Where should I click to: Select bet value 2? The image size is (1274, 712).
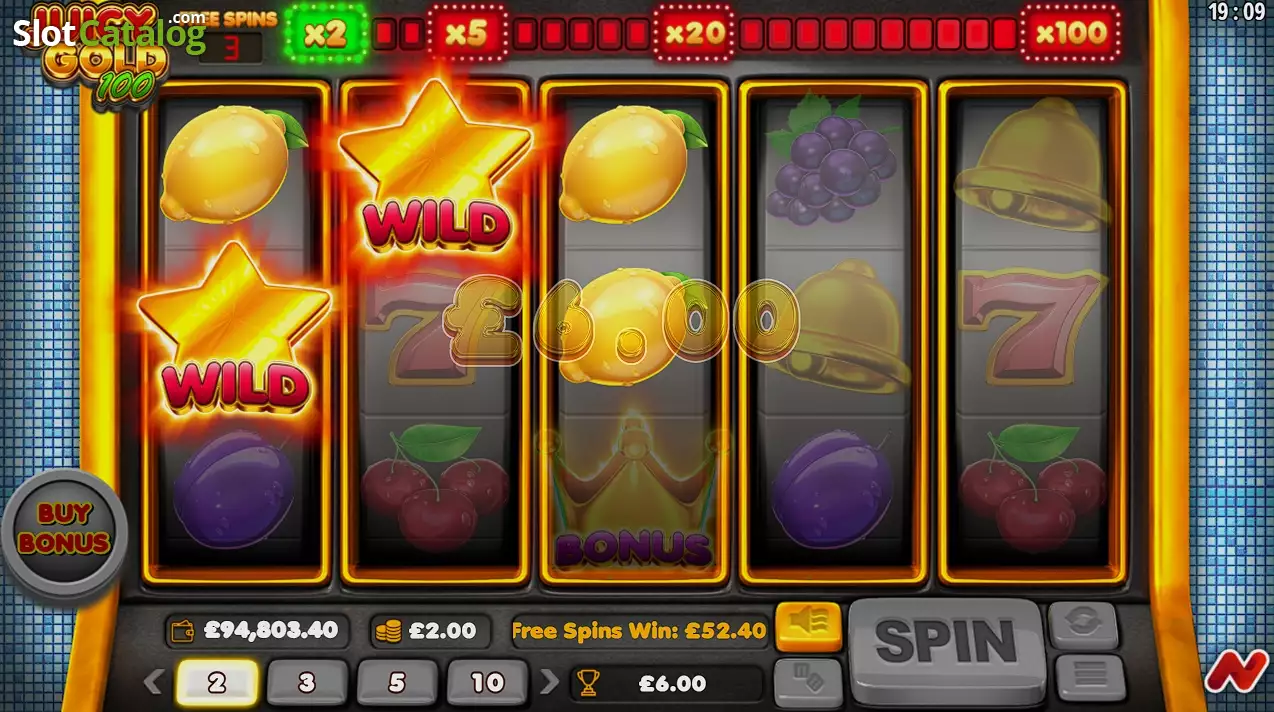(217, 683)
